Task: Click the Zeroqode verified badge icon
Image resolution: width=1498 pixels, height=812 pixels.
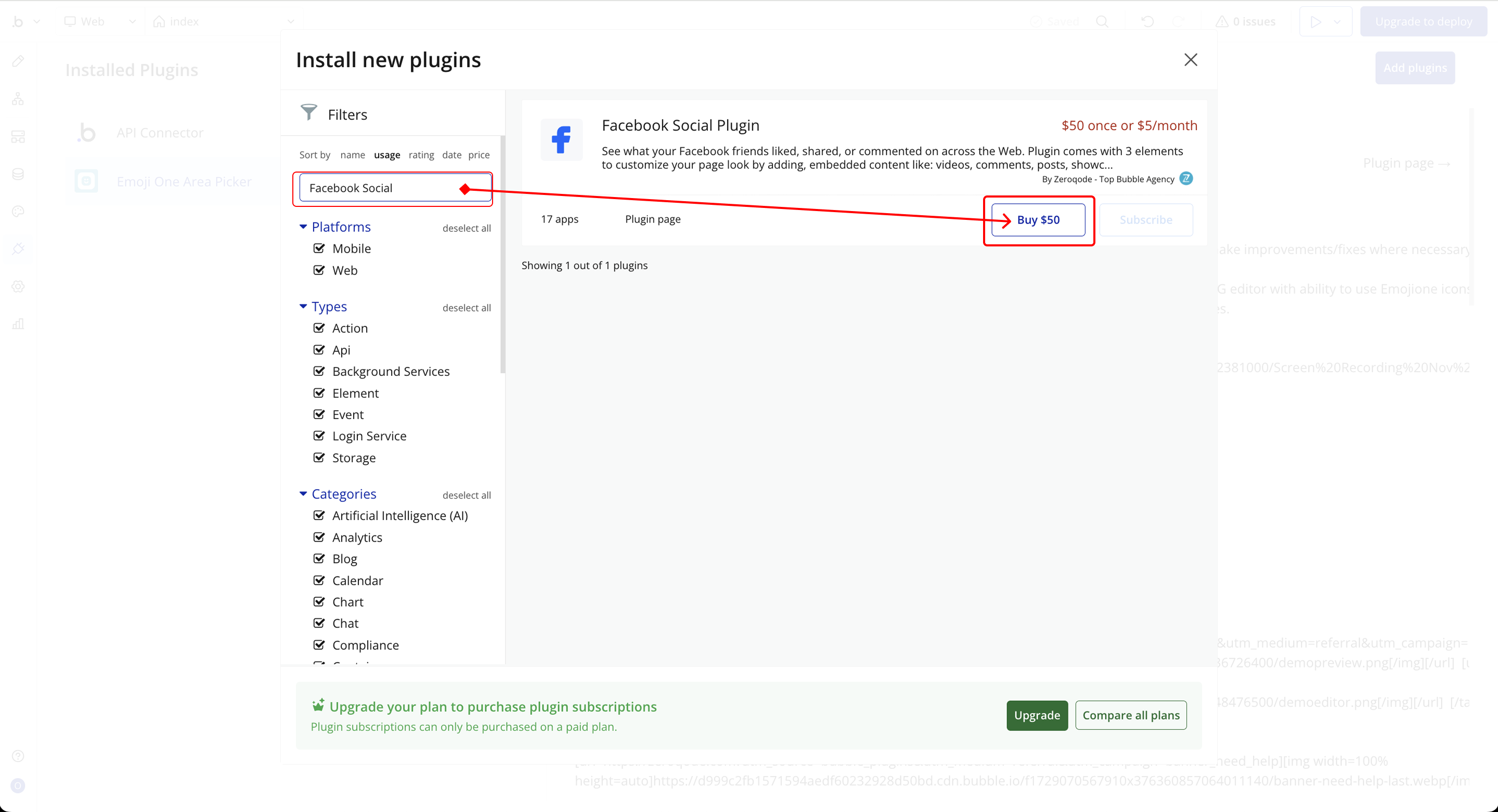Action: pyautogui.click(x=1186, y=178)
